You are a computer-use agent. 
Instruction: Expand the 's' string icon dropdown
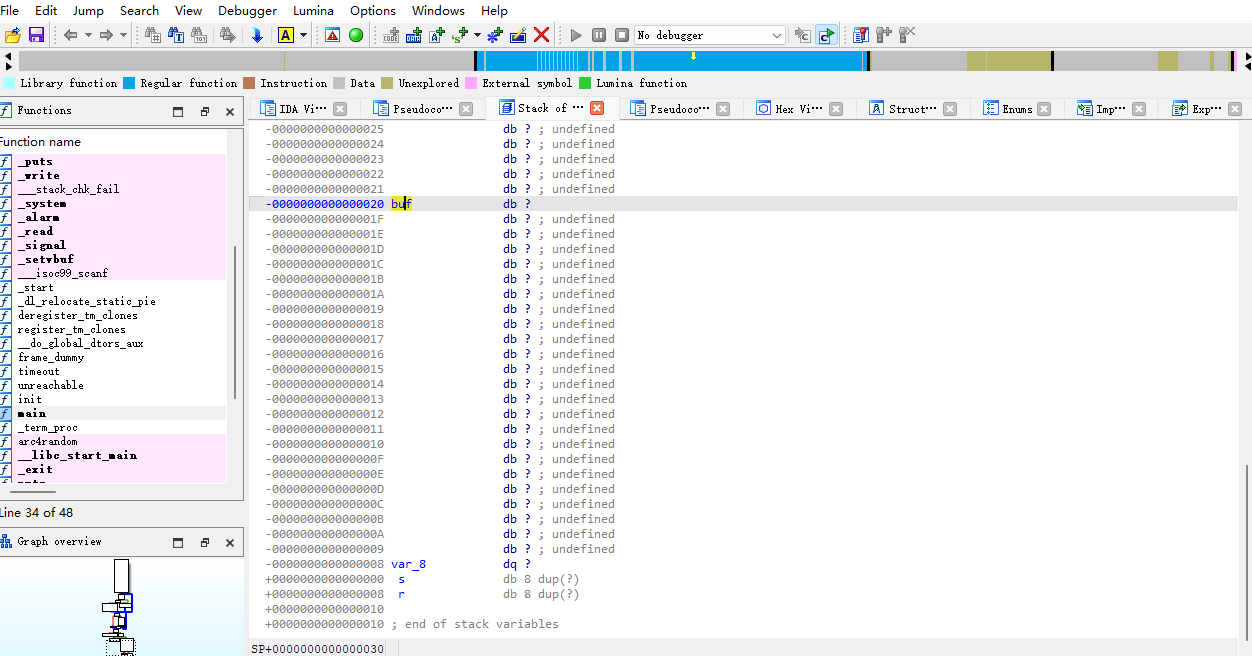(x=476, y=35)
